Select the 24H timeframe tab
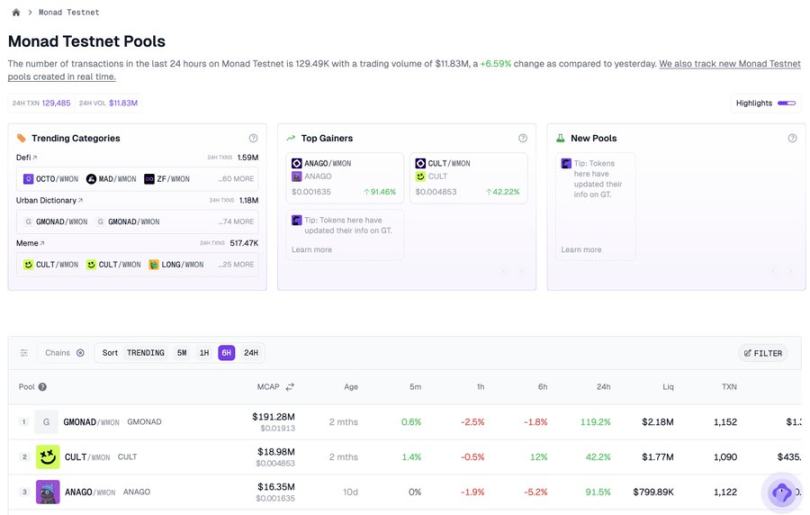Screen dimensions: 810x515 (251, 353)
